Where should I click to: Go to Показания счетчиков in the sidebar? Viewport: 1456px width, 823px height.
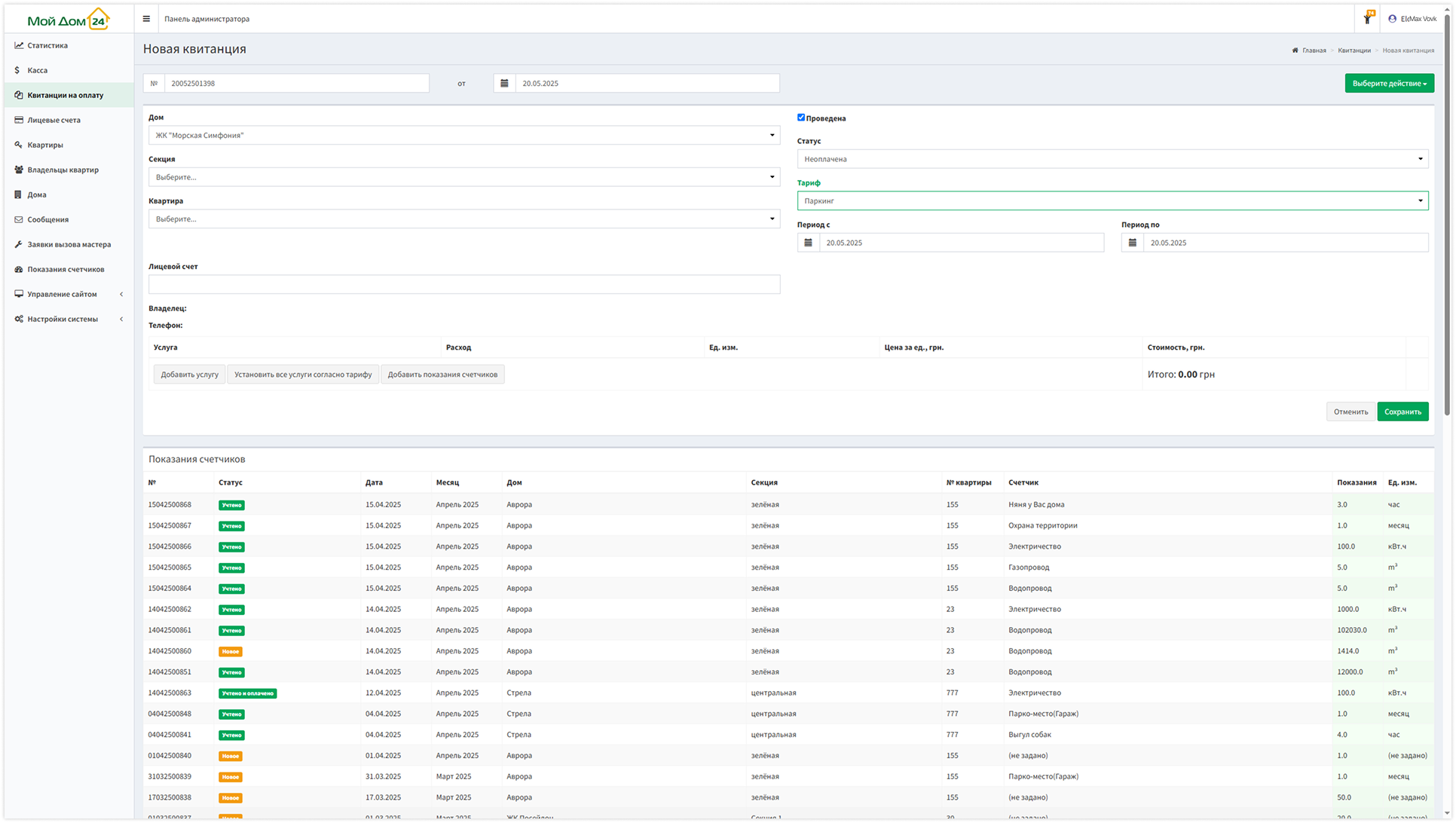pos(66,269)
